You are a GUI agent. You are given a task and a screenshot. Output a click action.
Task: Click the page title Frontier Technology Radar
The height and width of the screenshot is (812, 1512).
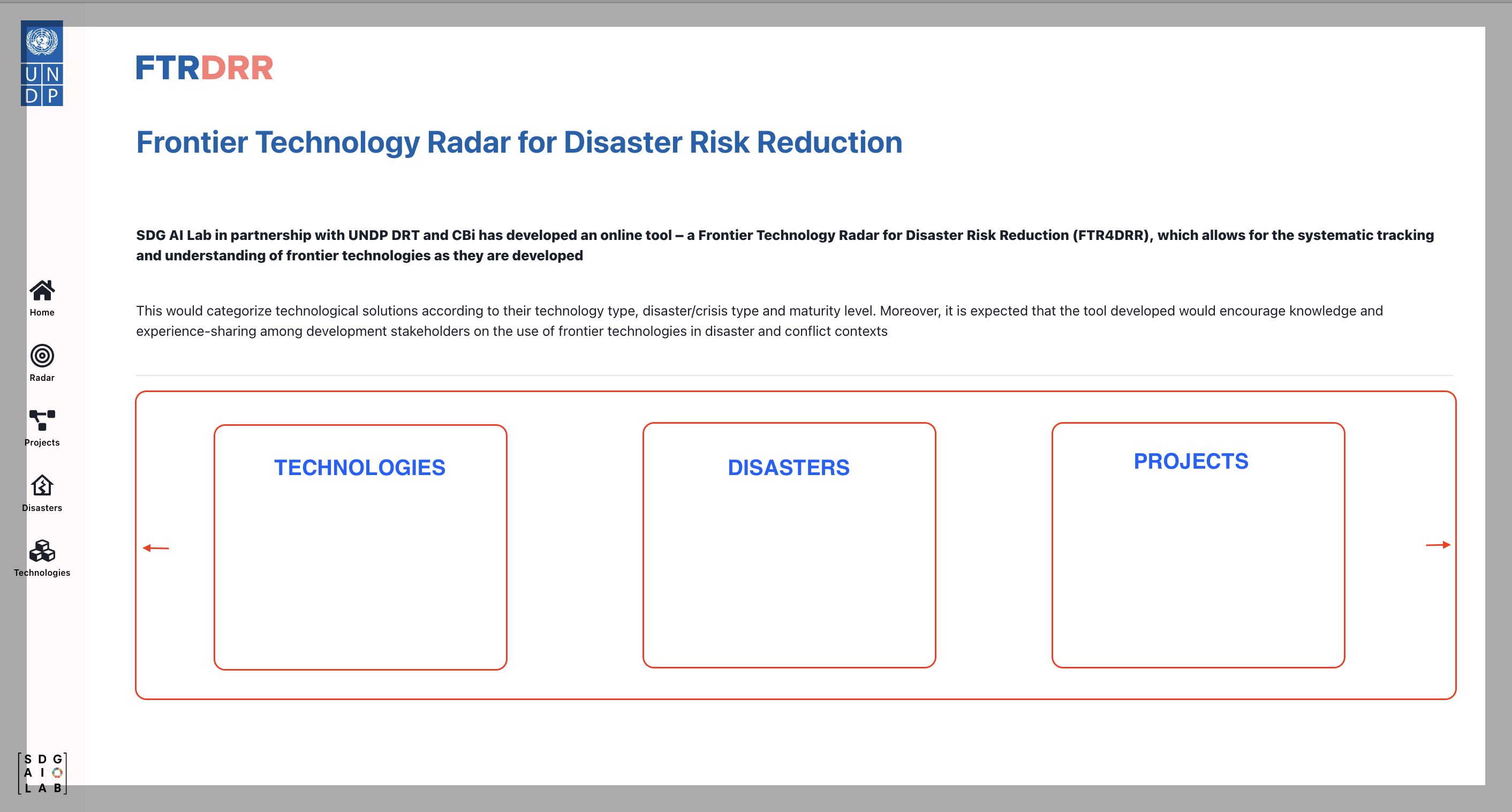click(x=519, y=141)
